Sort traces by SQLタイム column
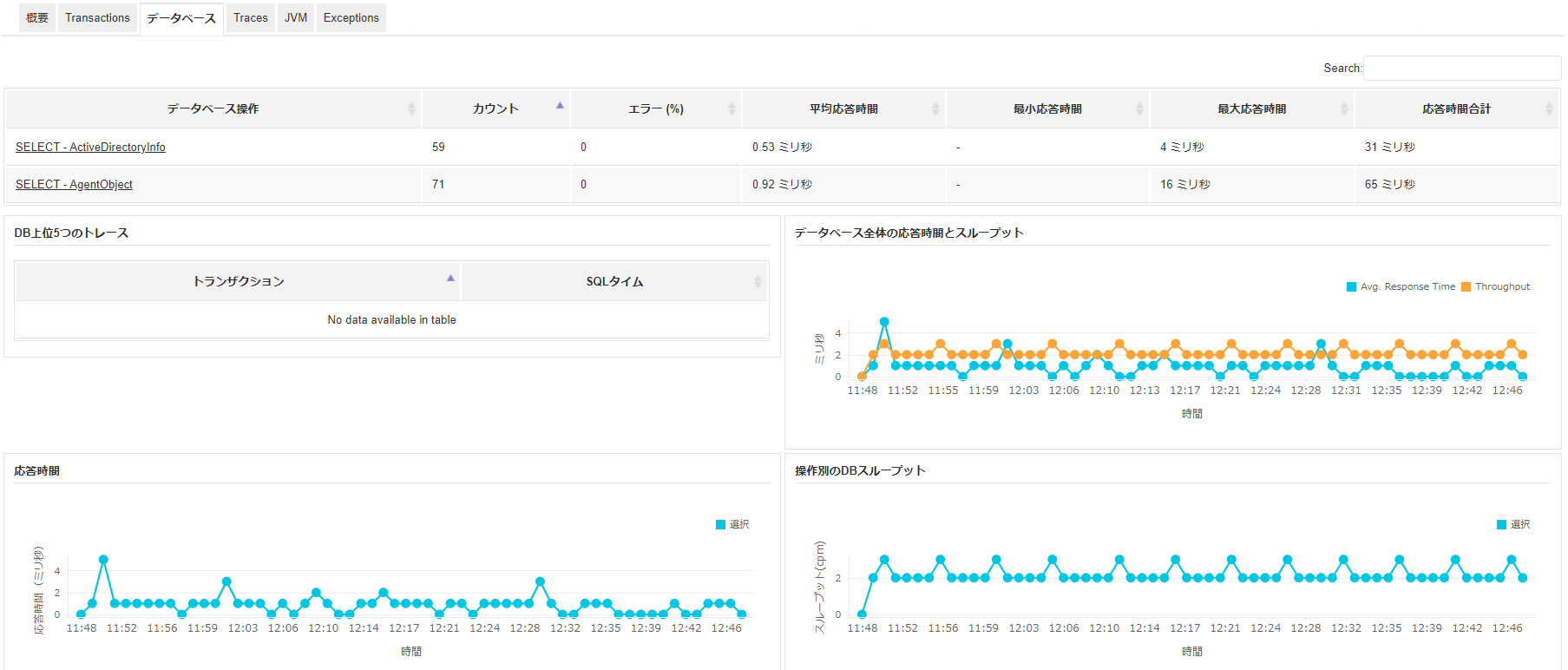1568x670 pixels. tap(614, 281)
